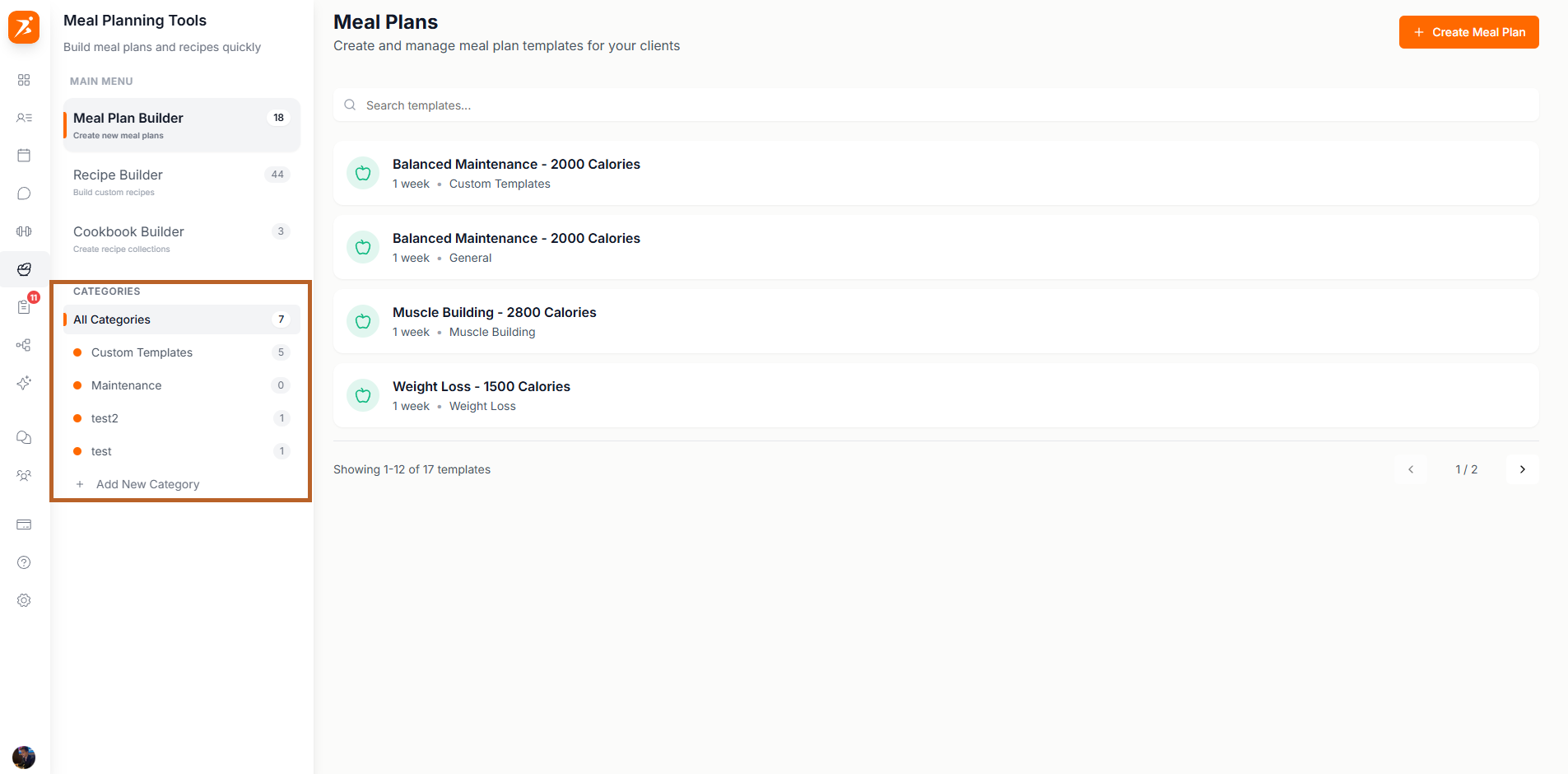Switch to Cookbook Builder section

coord(128,231)
